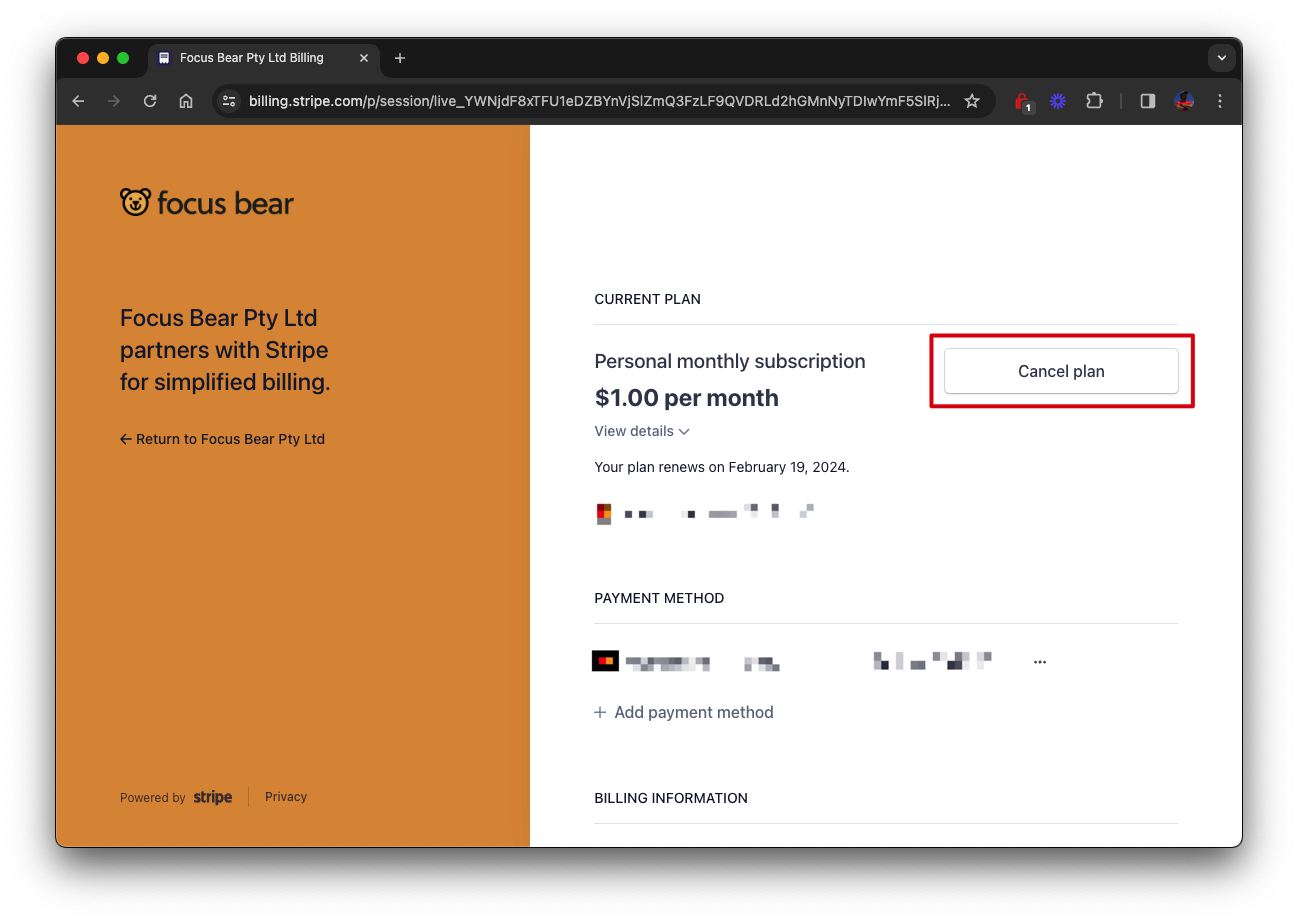This screenshot has height=921, width=1298.
Task: Bookmark this page with the star
Action: (971, 101)
